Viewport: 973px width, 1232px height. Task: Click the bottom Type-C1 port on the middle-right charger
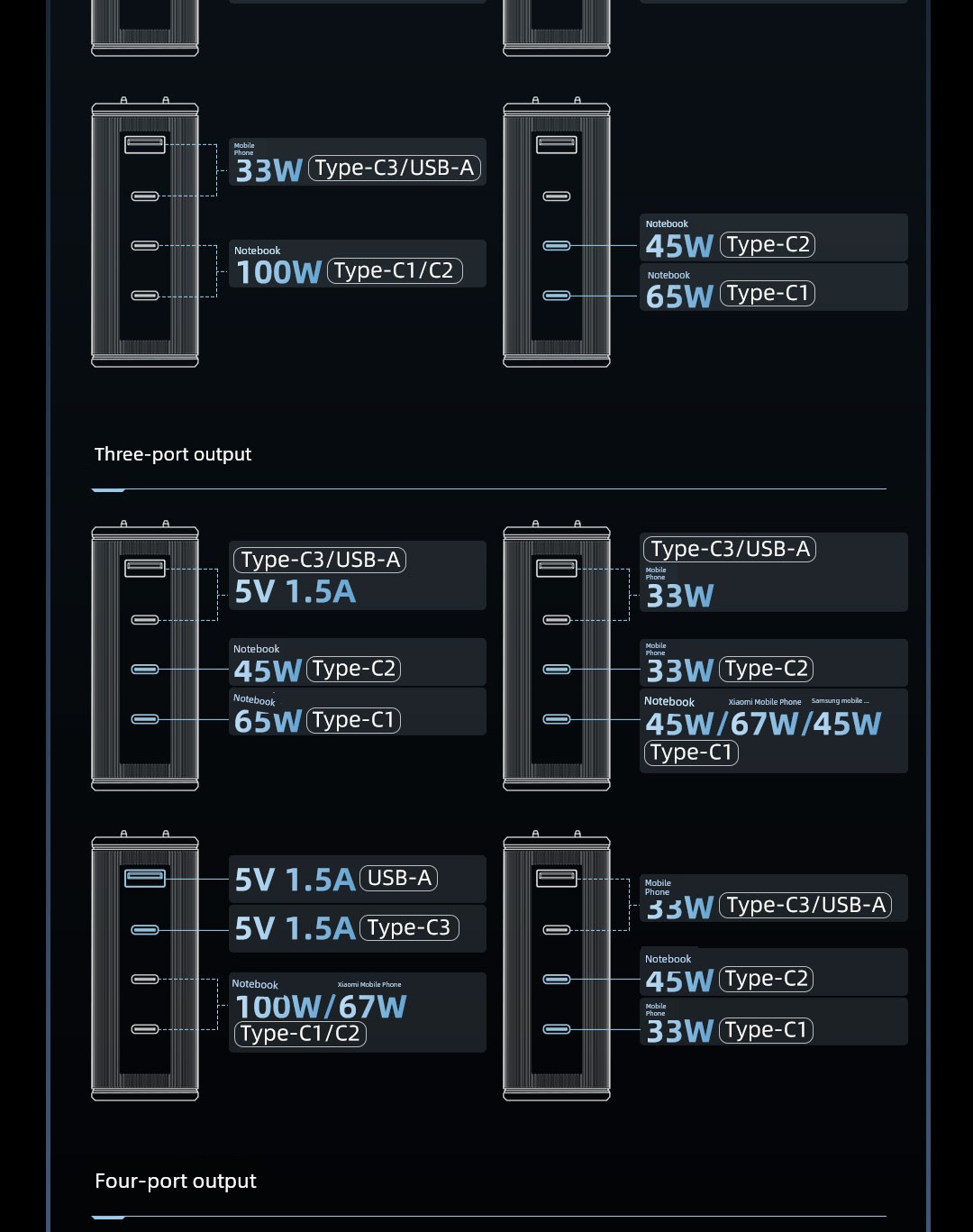click(x=557, y=719)
